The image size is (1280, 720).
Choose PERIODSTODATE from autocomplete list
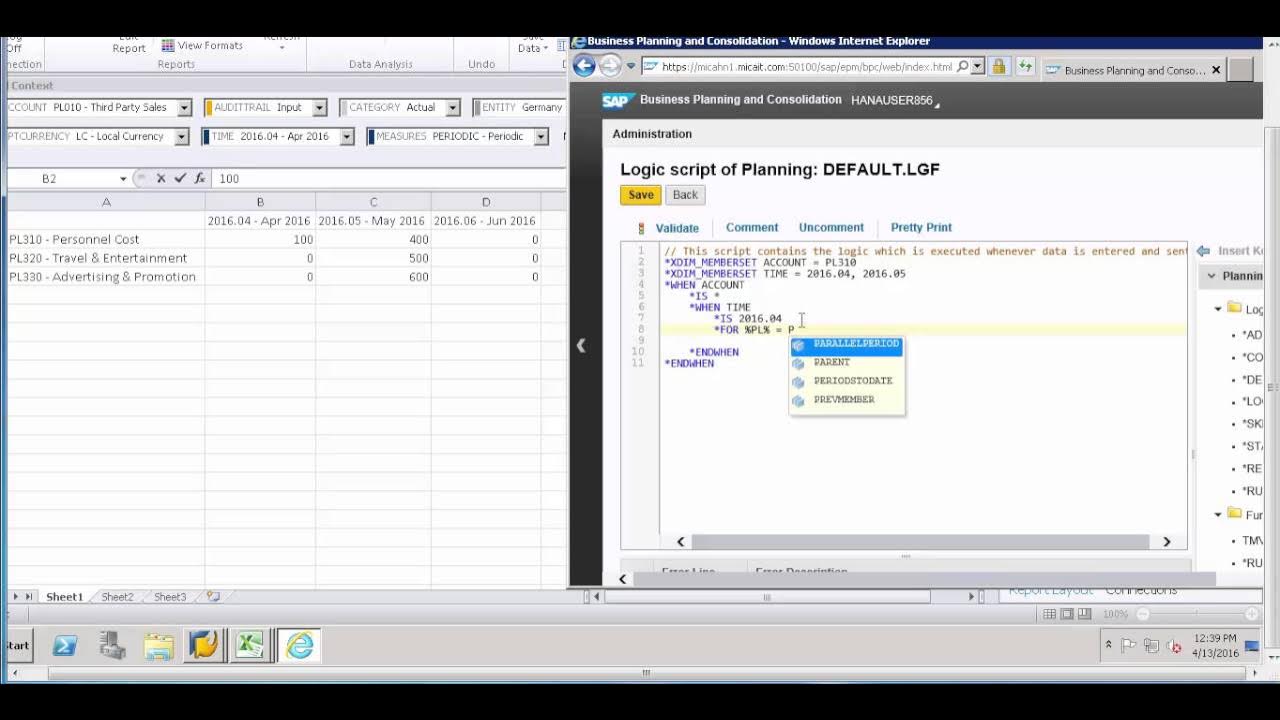[847, 381]
